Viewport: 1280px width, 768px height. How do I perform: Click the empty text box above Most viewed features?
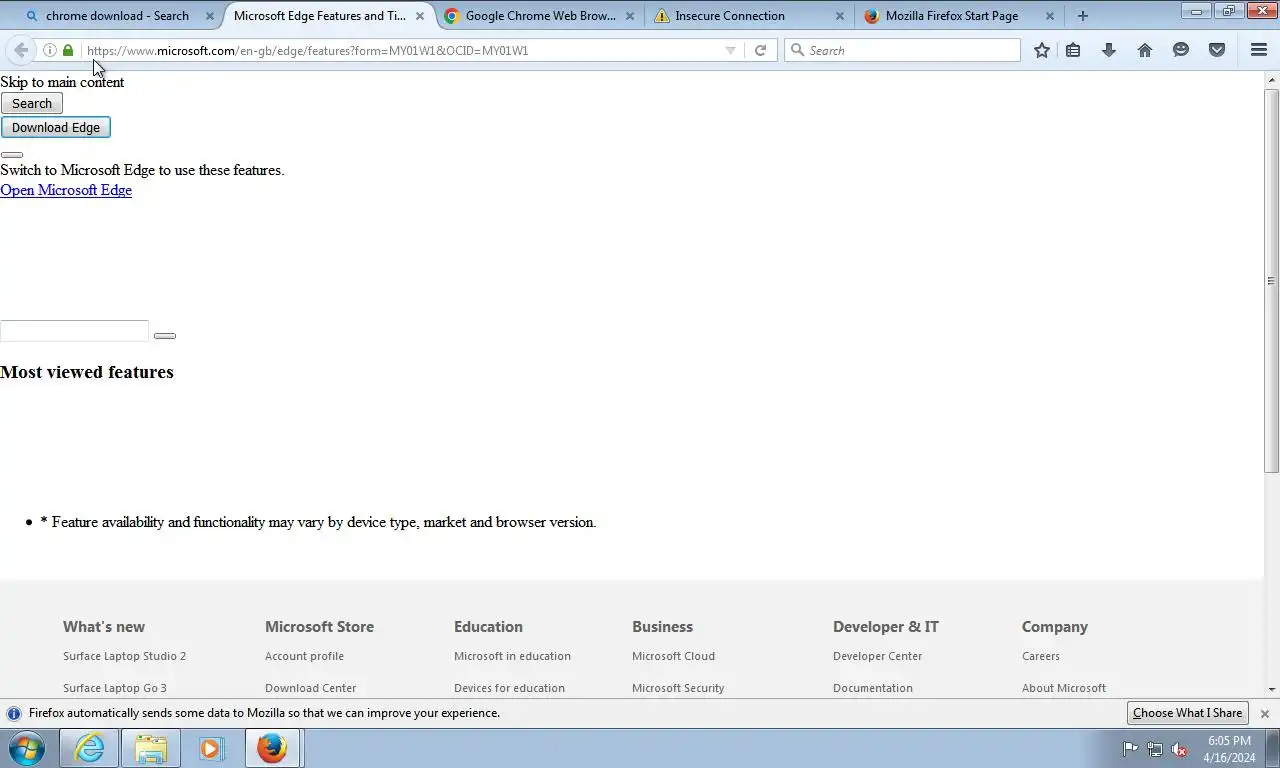pyautogui.click(x=74, y=331)
